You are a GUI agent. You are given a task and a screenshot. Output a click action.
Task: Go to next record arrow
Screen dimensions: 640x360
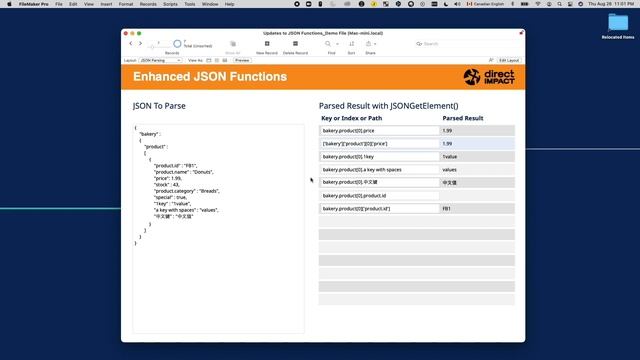[140, 43]
